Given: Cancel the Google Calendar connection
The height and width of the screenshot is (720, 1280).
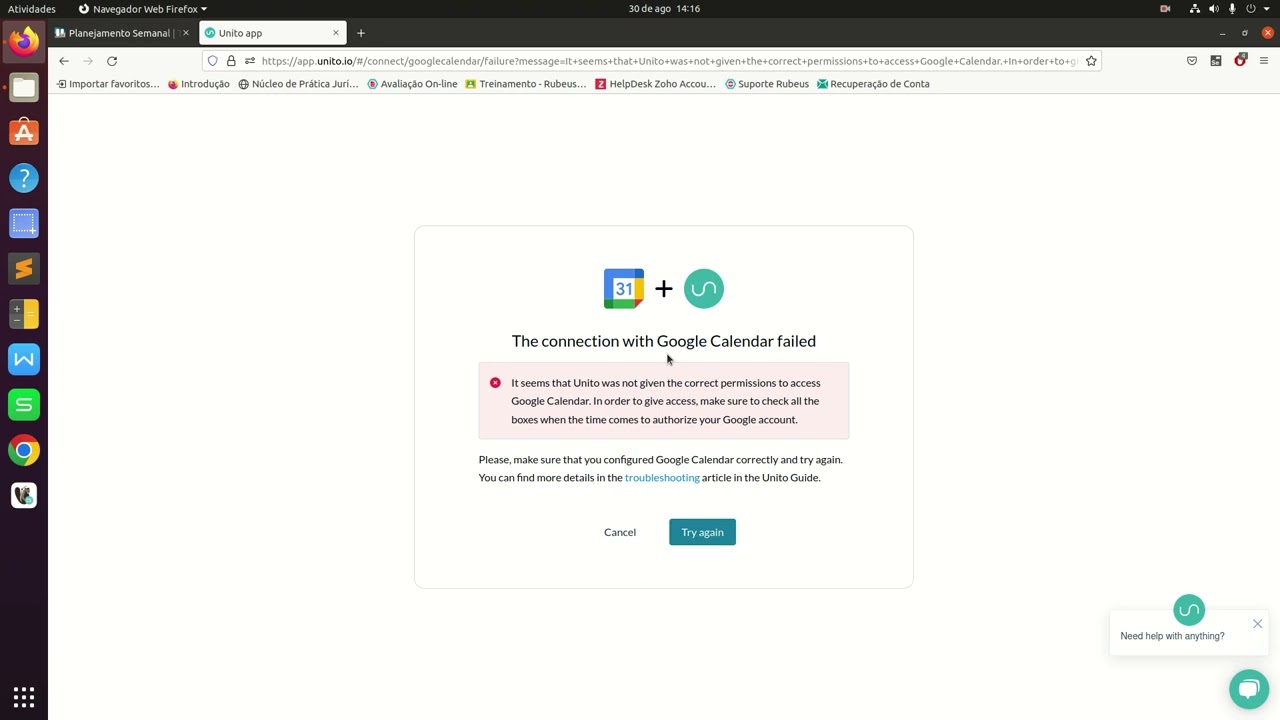Looking at the screenshot, I should (620, 532).
